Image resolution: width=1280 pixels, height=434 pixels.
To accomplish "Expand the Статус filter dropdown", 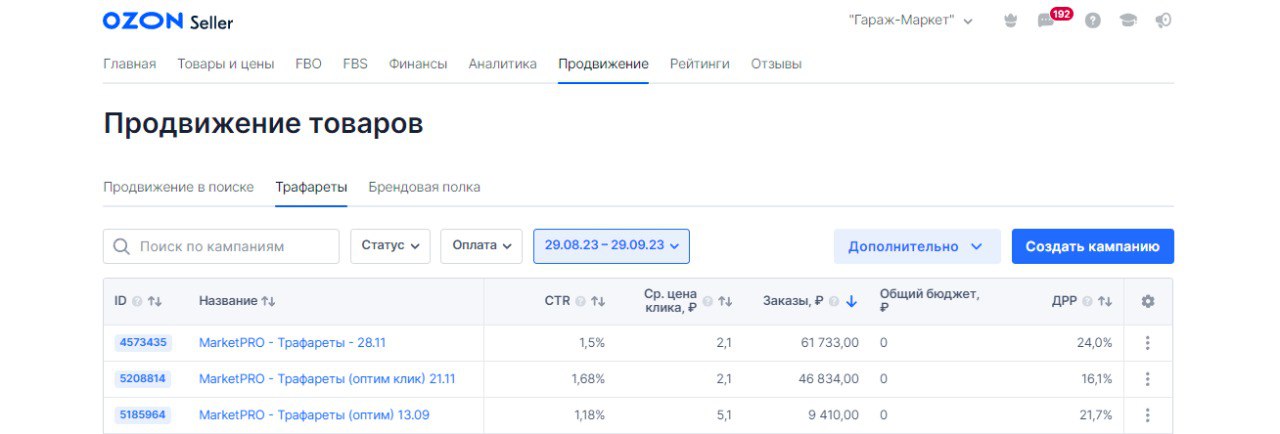I will pos(390,246).
